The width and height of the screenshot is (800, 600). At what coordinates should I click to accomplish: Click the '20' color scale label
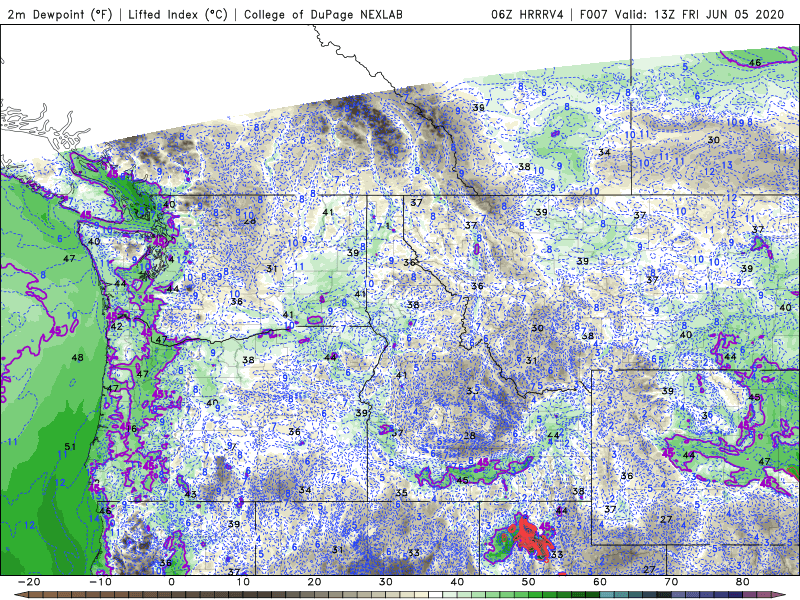click(314, 582)
